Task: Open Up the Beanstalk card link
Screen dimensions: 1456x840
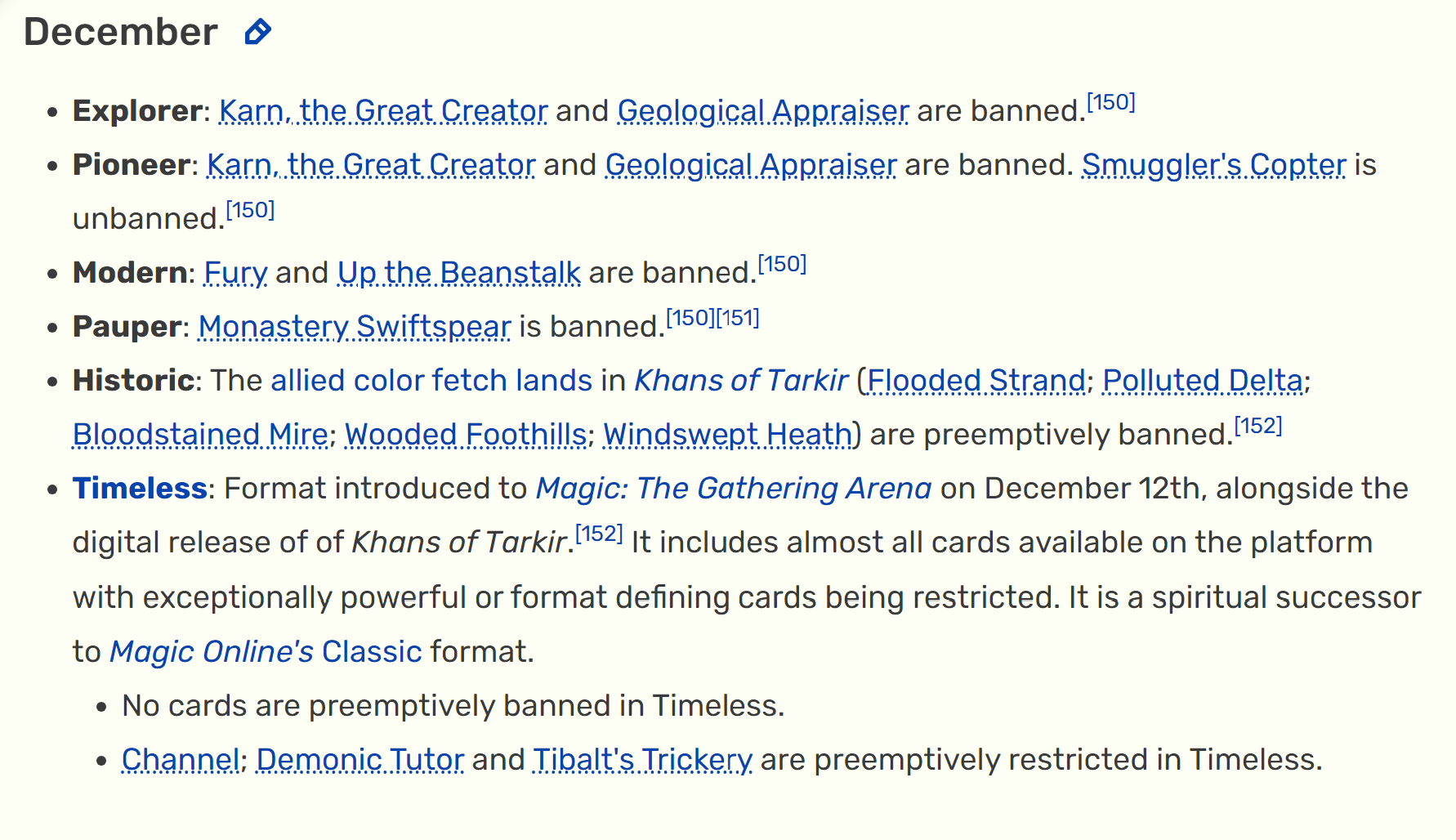Action: [x=459, y=273]
